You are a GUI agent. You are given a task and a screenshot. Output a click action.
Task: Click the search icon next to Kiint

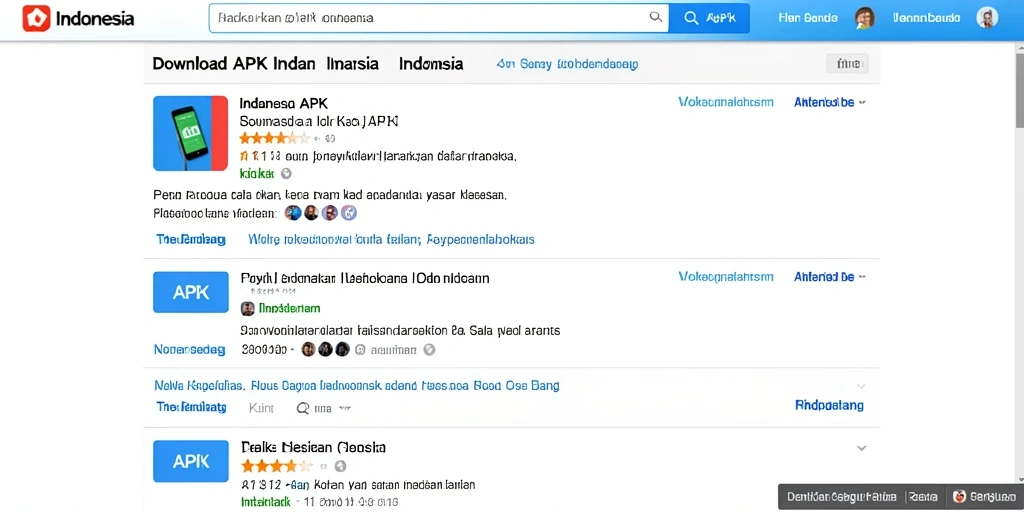[x=302, y=408]
